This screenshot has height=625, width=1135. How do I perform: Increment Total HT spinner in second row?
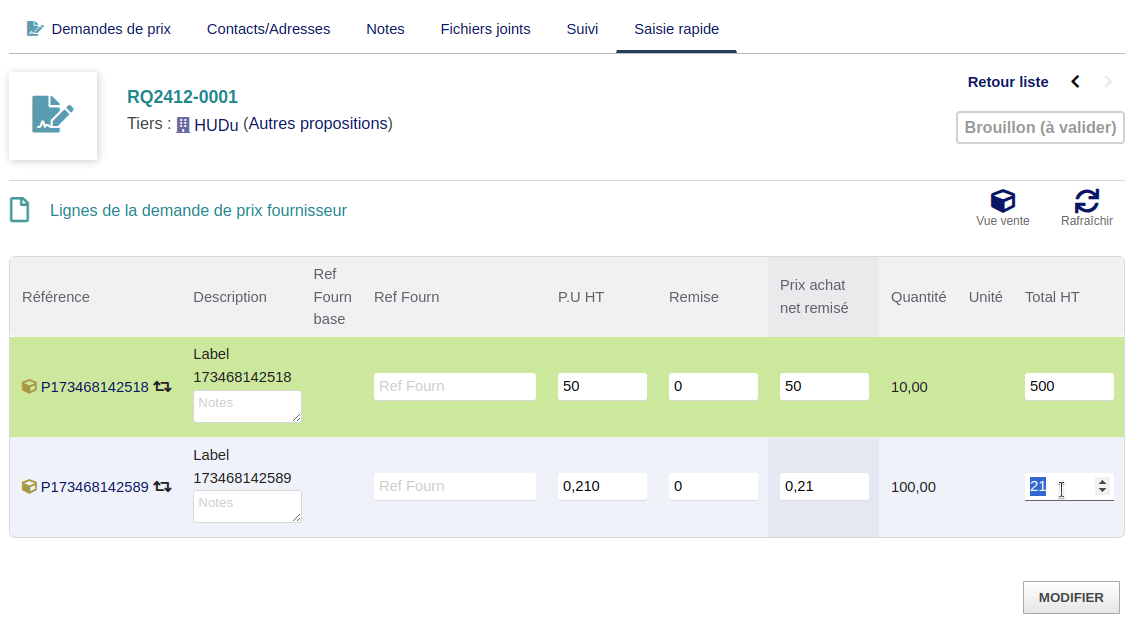click(x=1102, y=482)
